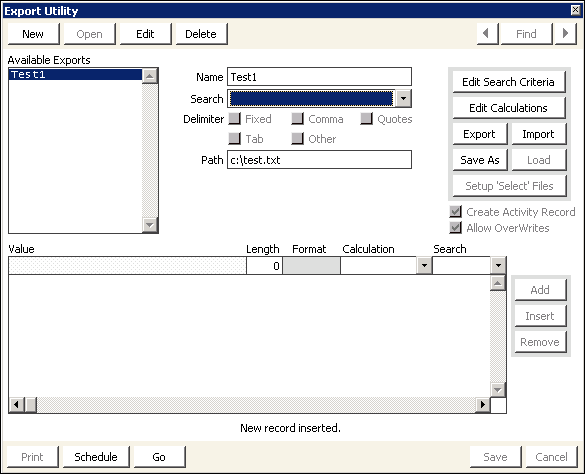Click the Length field showing 0
Screen dimensions: 585x474
(264, 266)
